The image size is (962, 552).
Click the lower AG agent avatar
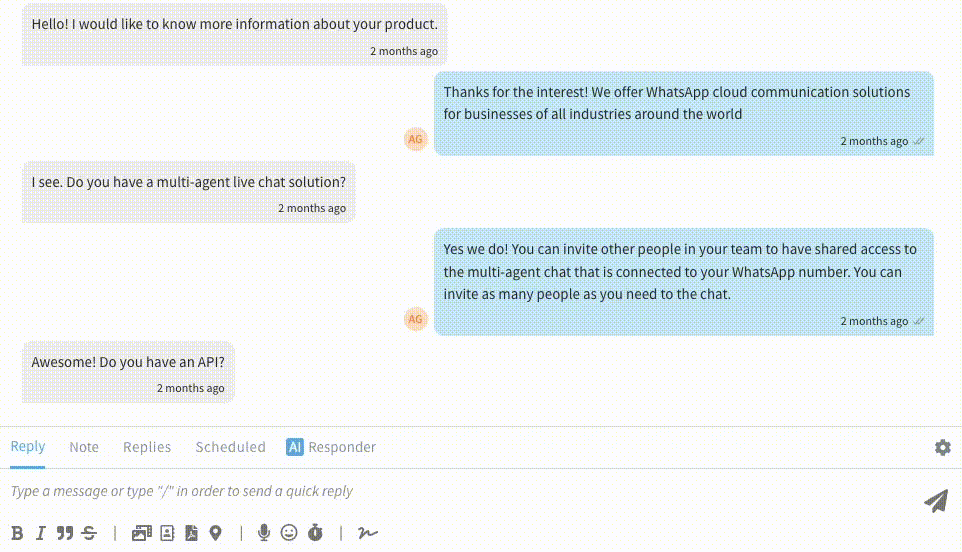(415, 319)
